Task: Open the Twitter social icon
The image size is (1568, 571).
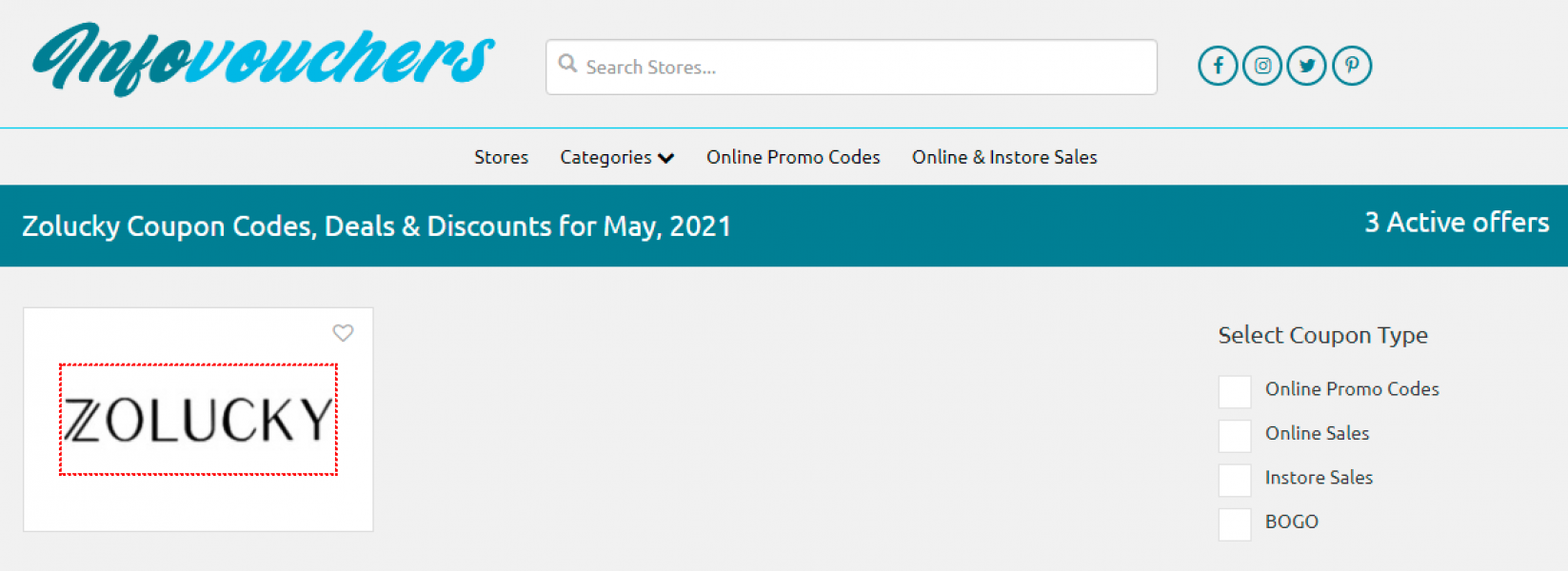Action: [x=1306, y=66]
